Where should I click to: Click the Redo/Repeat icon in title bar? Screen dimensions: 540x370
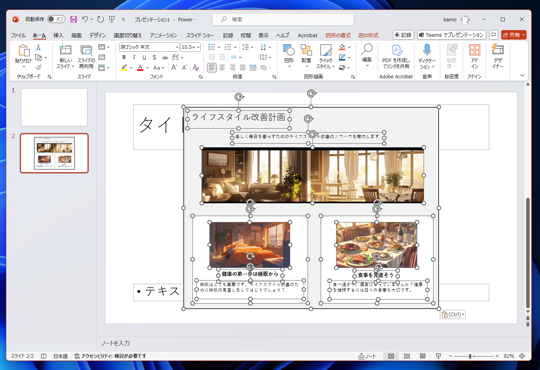[x=100, y=19]
